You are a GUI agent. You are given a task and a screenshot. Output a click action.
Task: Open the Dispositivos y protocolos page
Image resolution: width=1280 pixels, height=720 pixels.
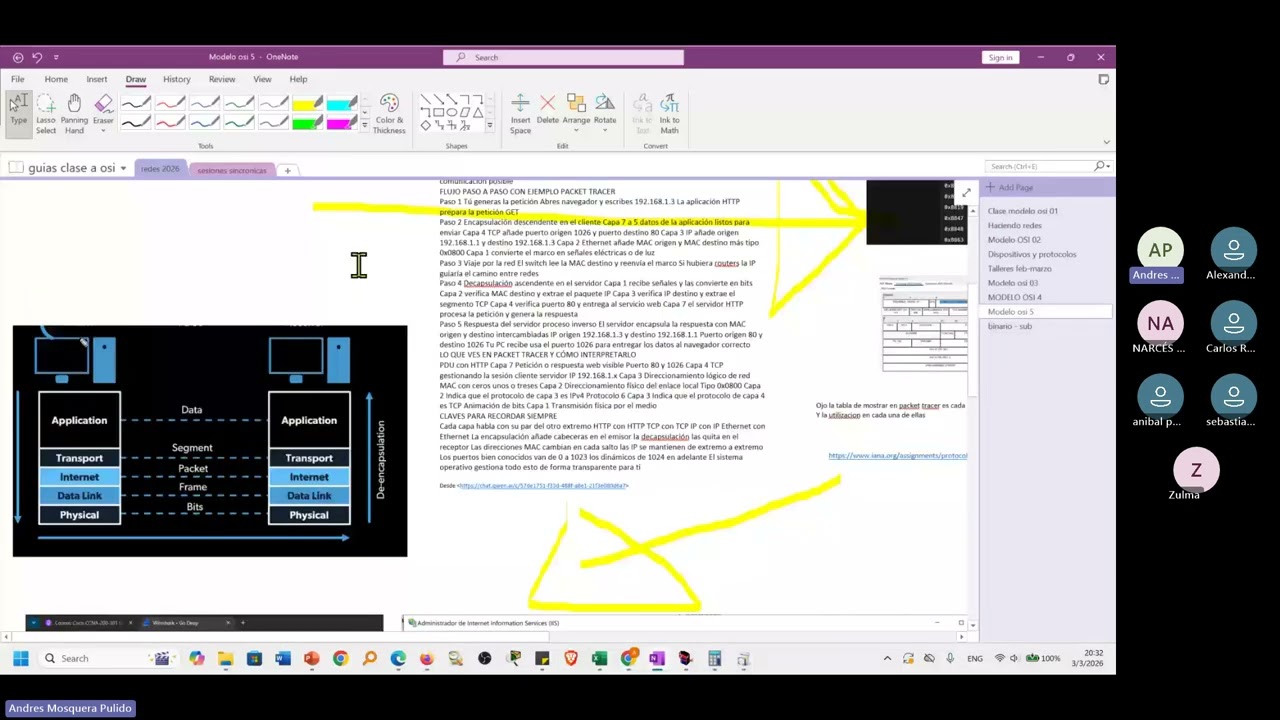[1032, 254]
